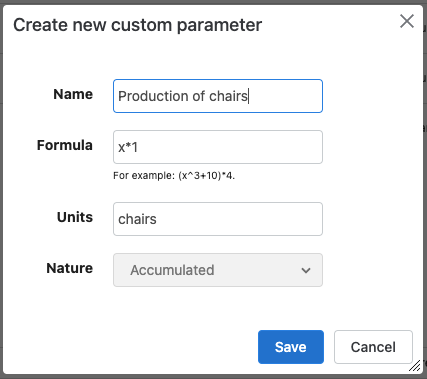Close the Create new custom parameter dialog
Viewport: 427px width, 379px height.
click(x=407, y=22)
